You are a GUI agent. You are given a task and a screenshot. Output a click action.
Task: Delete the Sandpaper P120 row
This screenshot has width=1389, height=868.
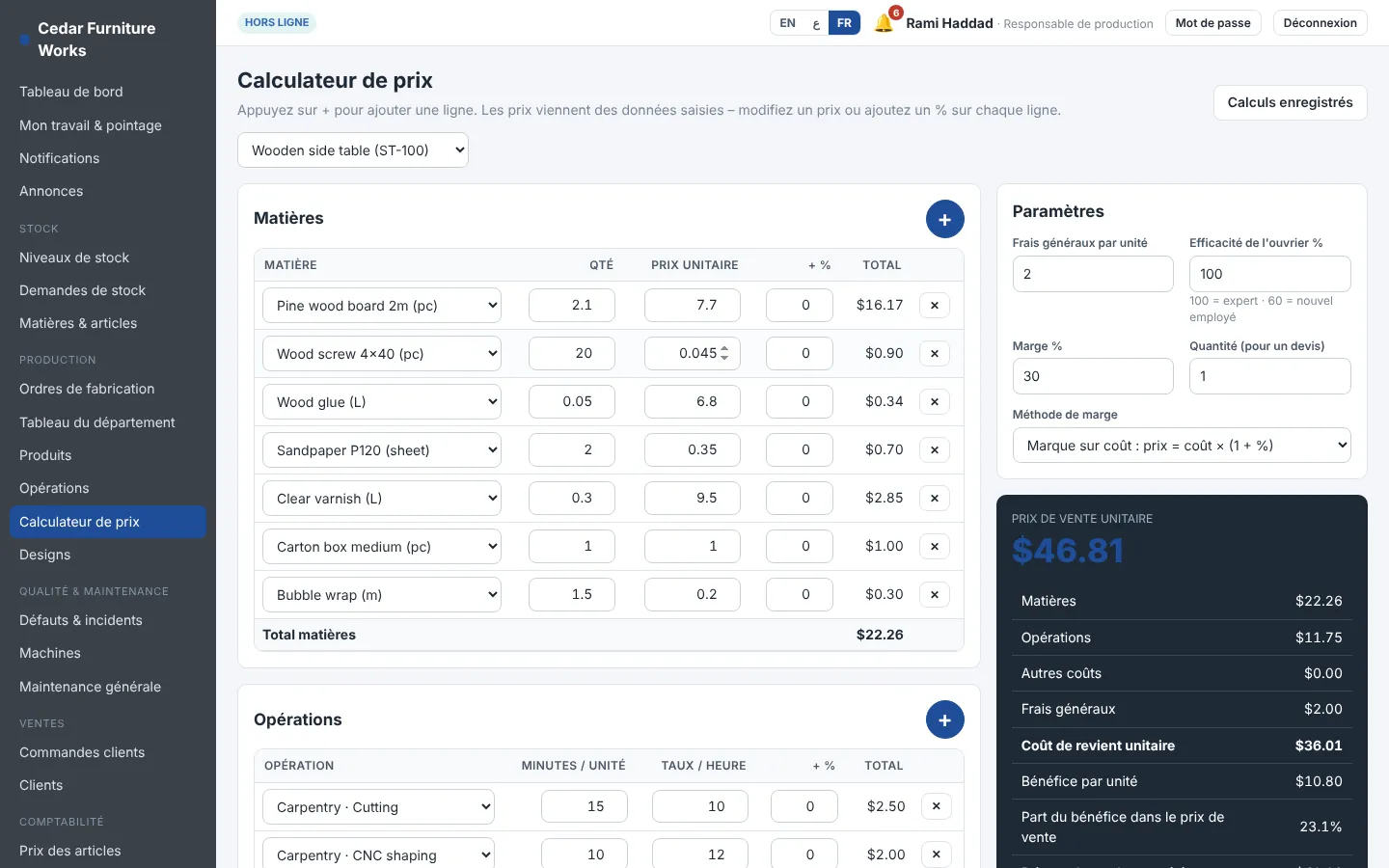(935, 450)
